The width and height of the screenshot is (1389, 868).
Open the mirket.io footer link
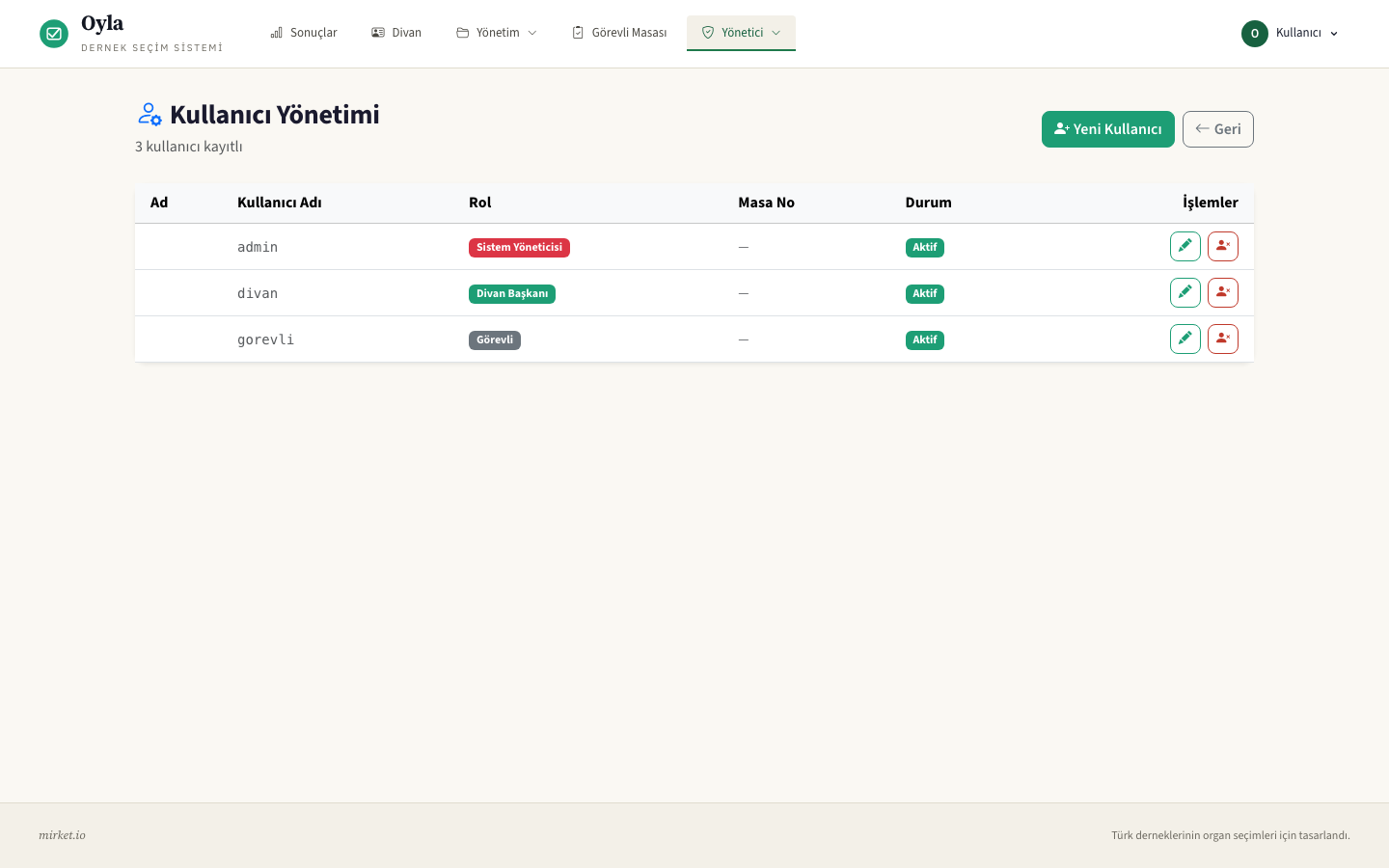point(62,835)
